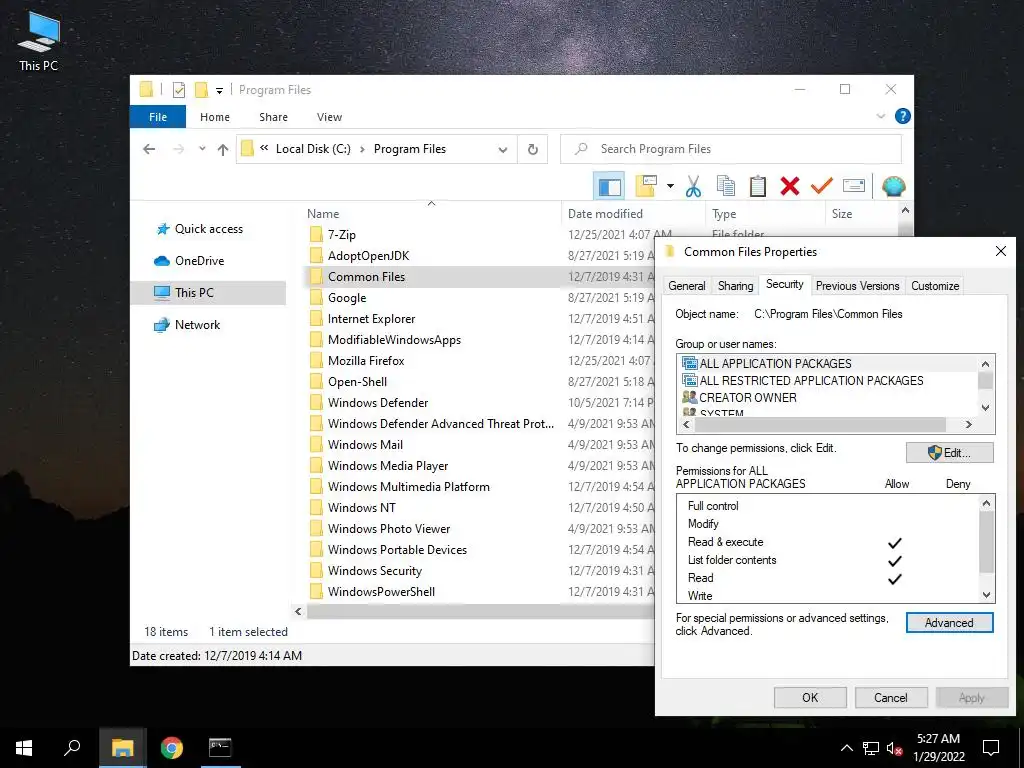This screenshot has width=1024, height=768.
Task: Click the quick access properties checkmark icon
Action: pos(178,90)
